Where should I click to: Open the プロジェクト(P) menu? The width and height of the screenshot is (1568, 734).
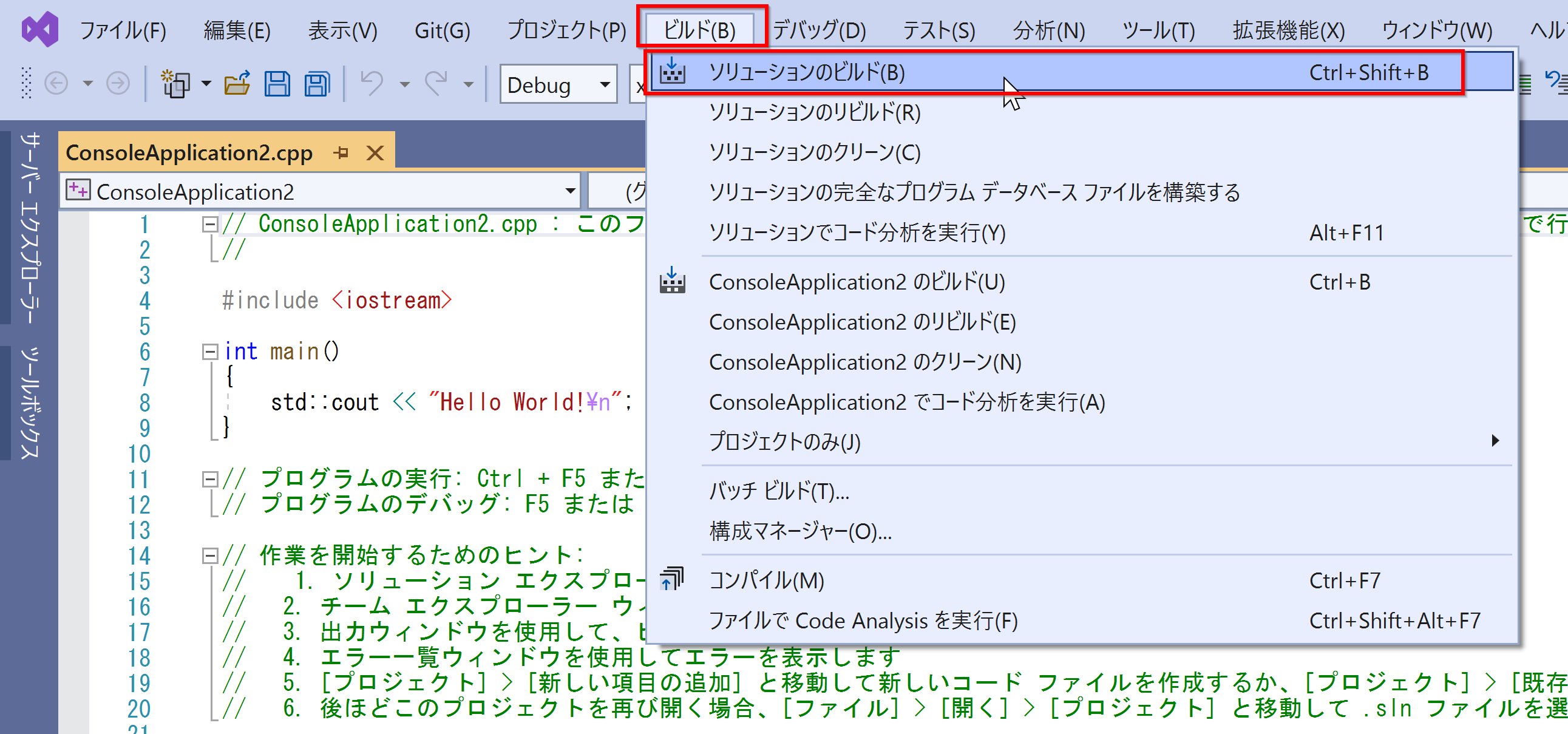(566, 30)
